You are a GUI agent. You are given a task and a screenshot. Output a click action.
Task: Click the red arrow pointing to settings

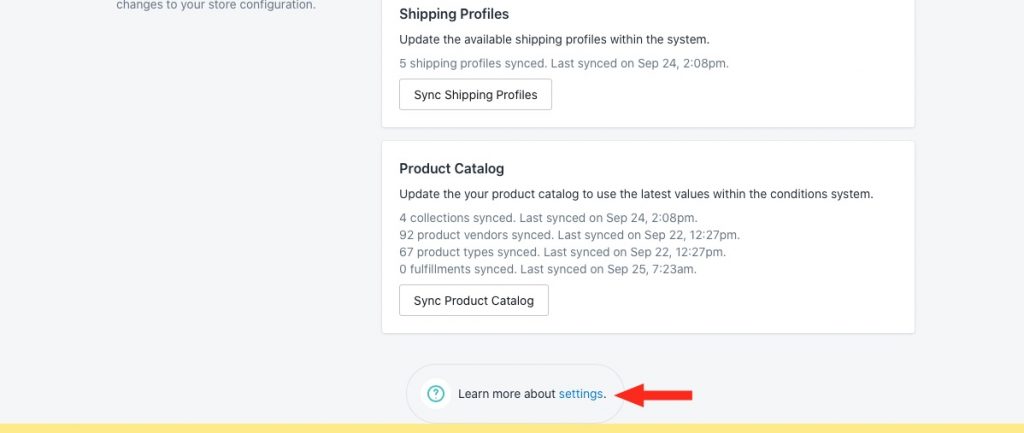click(x=654, y=394)
